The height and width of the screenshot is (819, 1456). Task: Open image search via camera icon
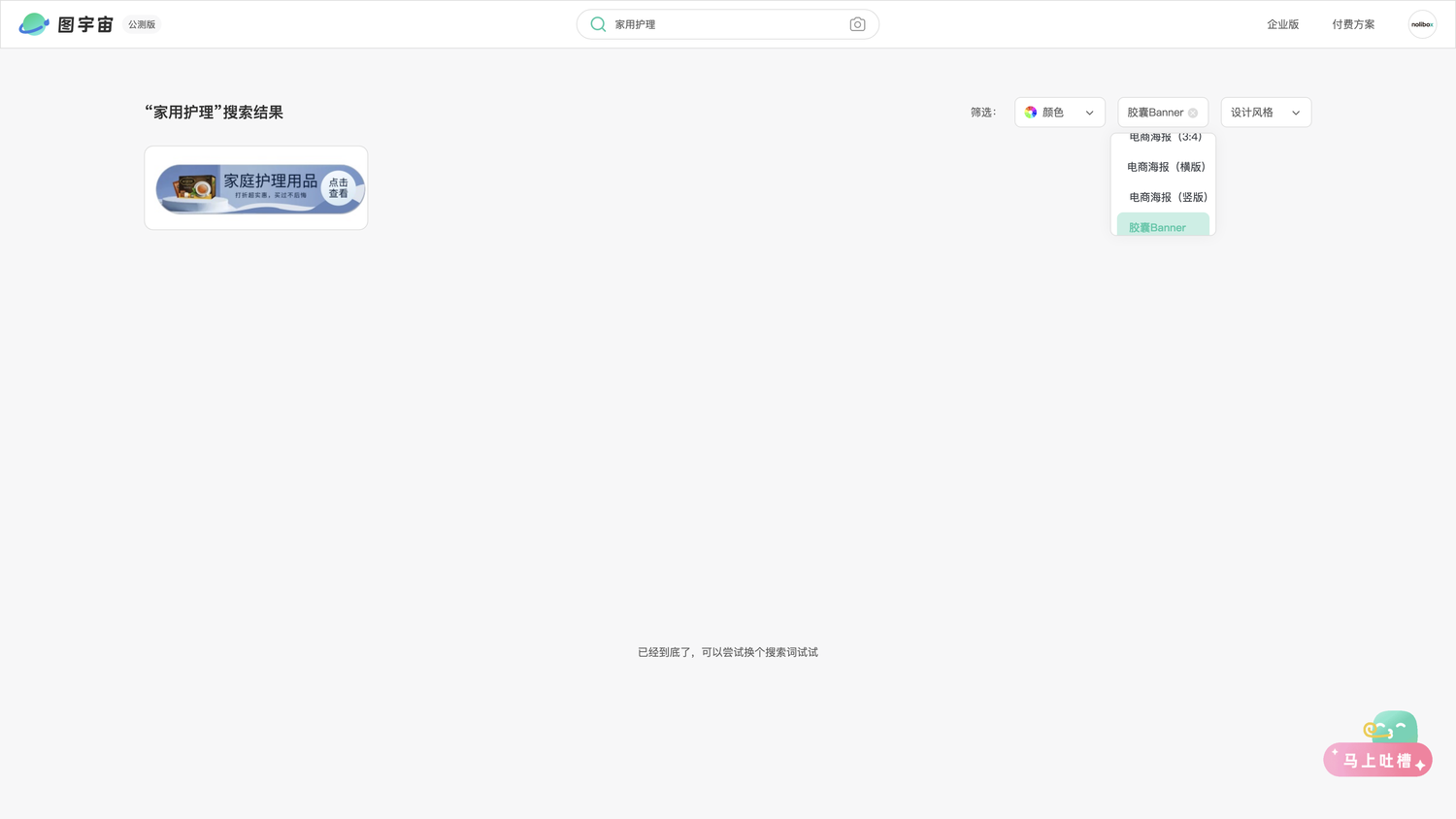[857, 24]
